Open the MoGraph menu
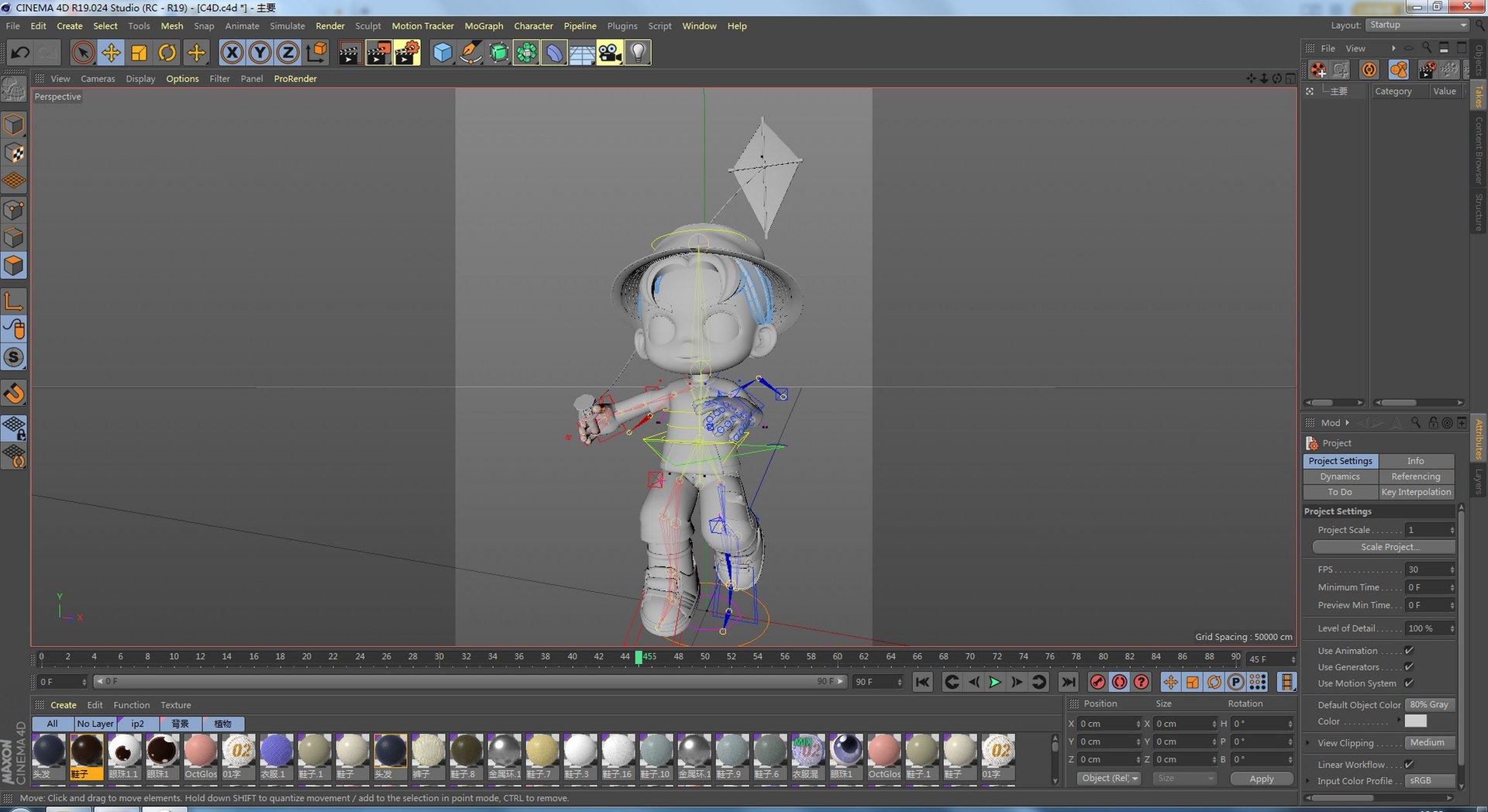This screenshot has height=812, width=1488. [x=484, y=26]
